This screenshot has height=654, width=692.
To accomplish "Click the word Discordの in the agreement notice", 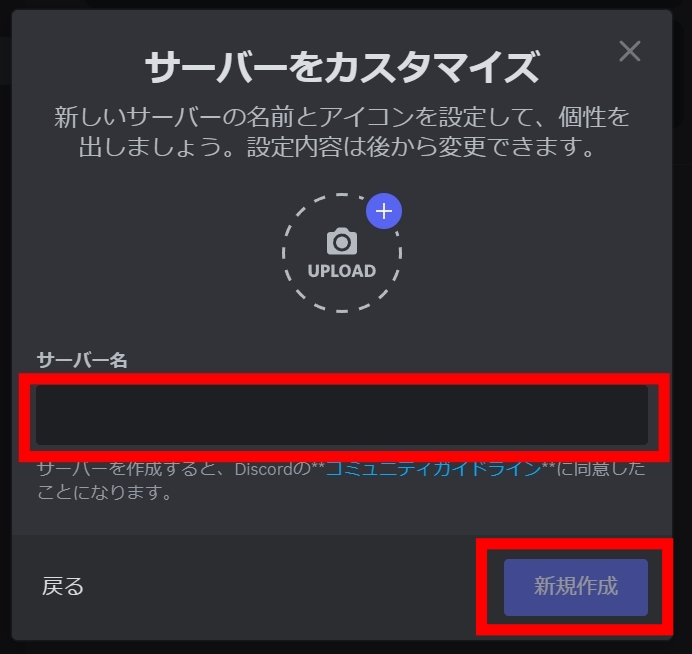I will point(273,469).
